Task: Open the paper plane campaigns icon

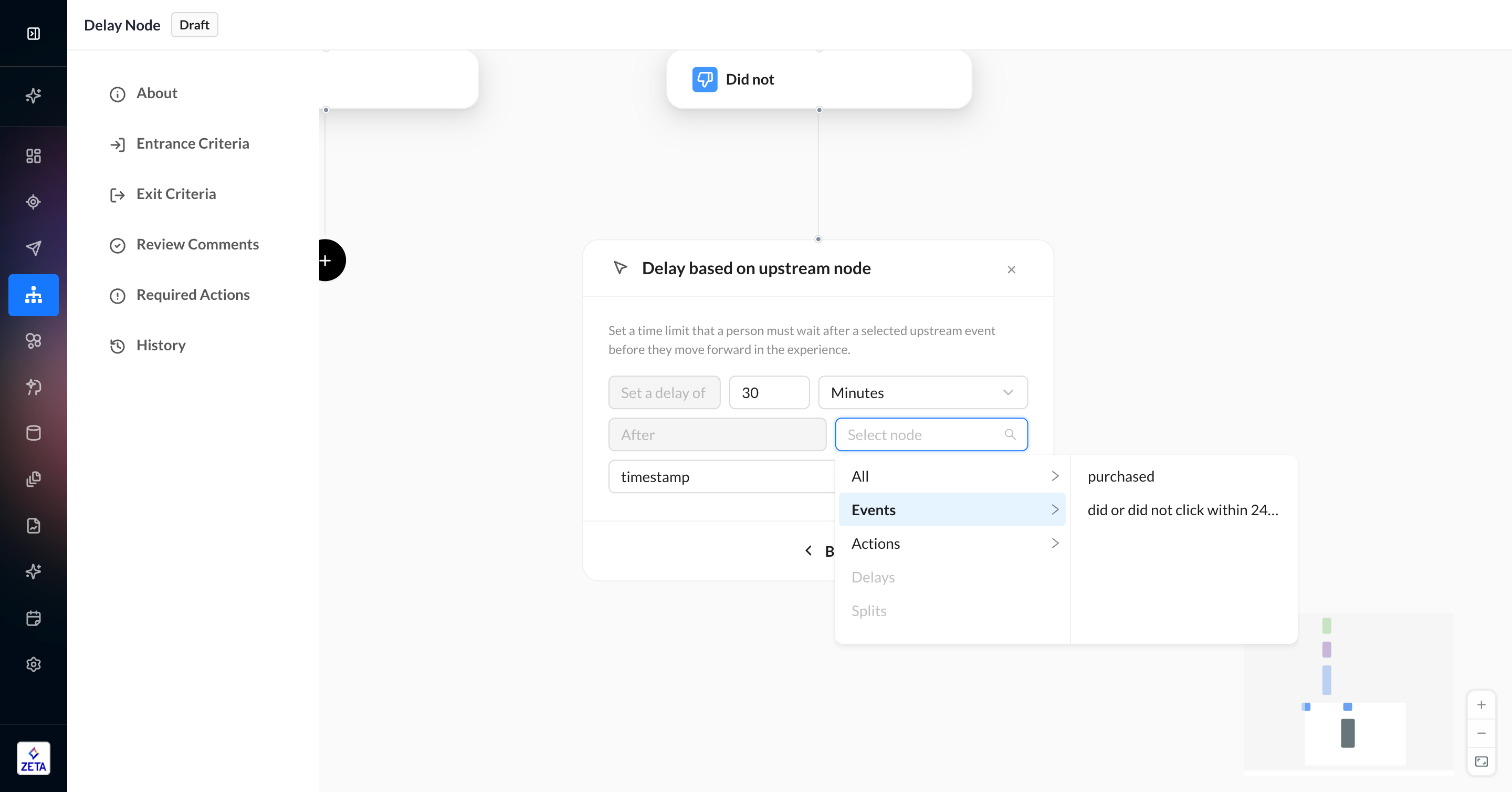Action: pyautogui.click(x=34, y=248)
